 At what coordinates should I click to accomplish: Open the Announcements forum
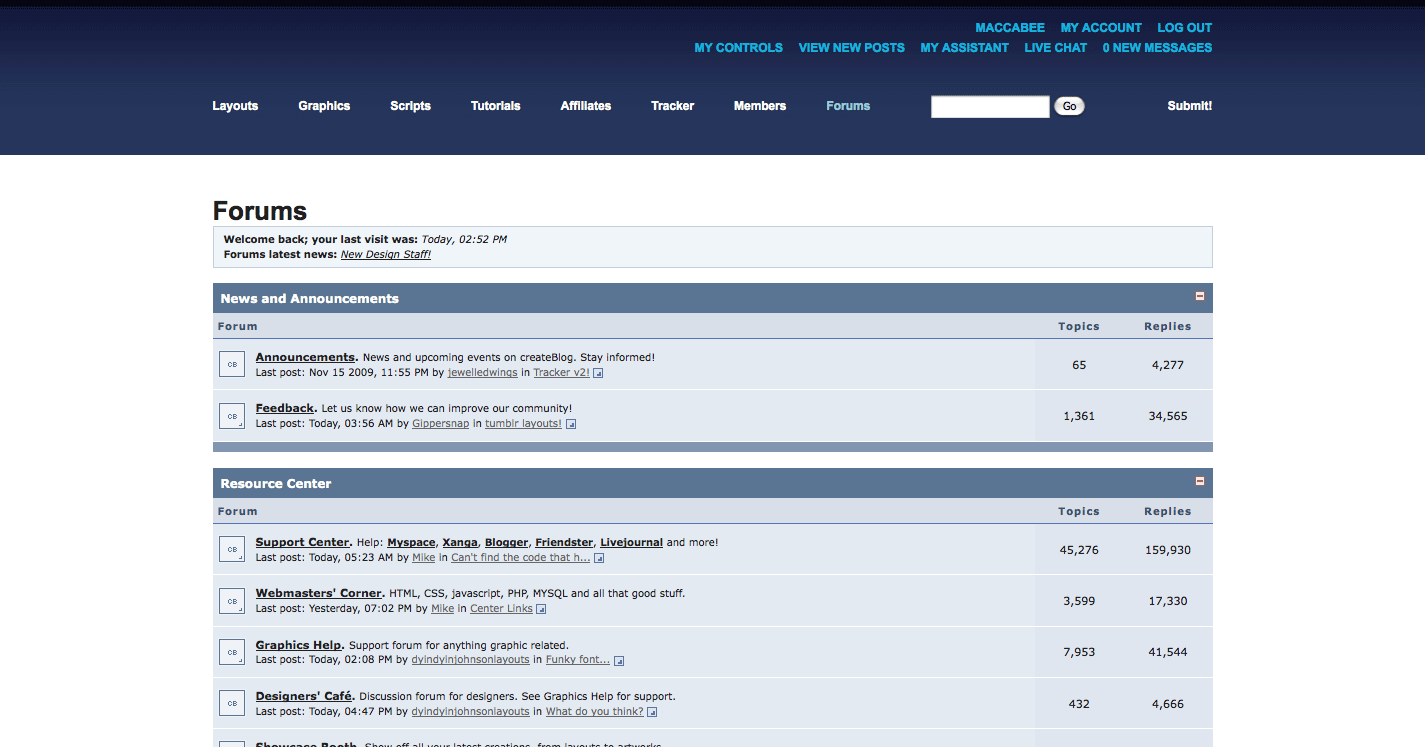click(x=306, y=357)
